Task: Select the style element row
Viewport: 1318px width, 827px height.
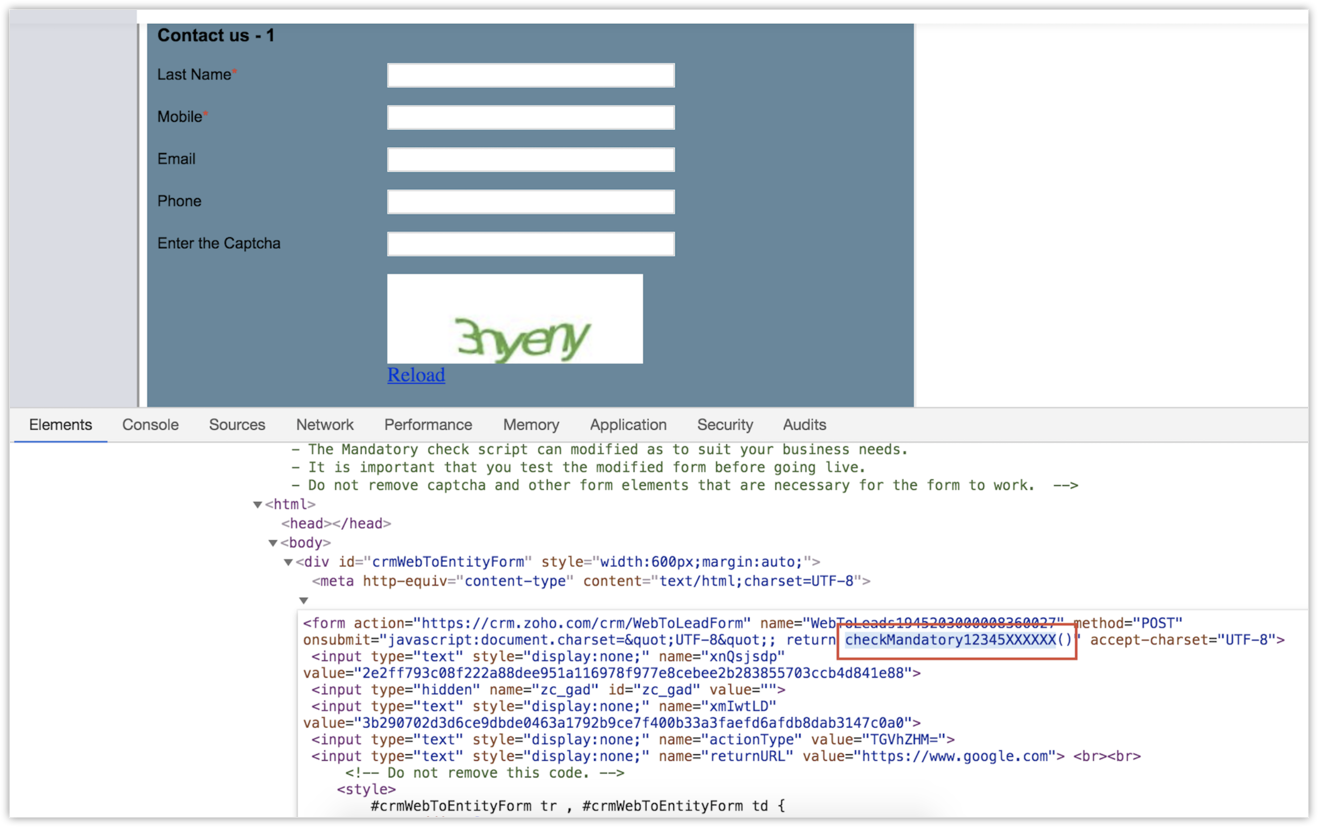Action: pyautogui.click(x=367, y=790)
